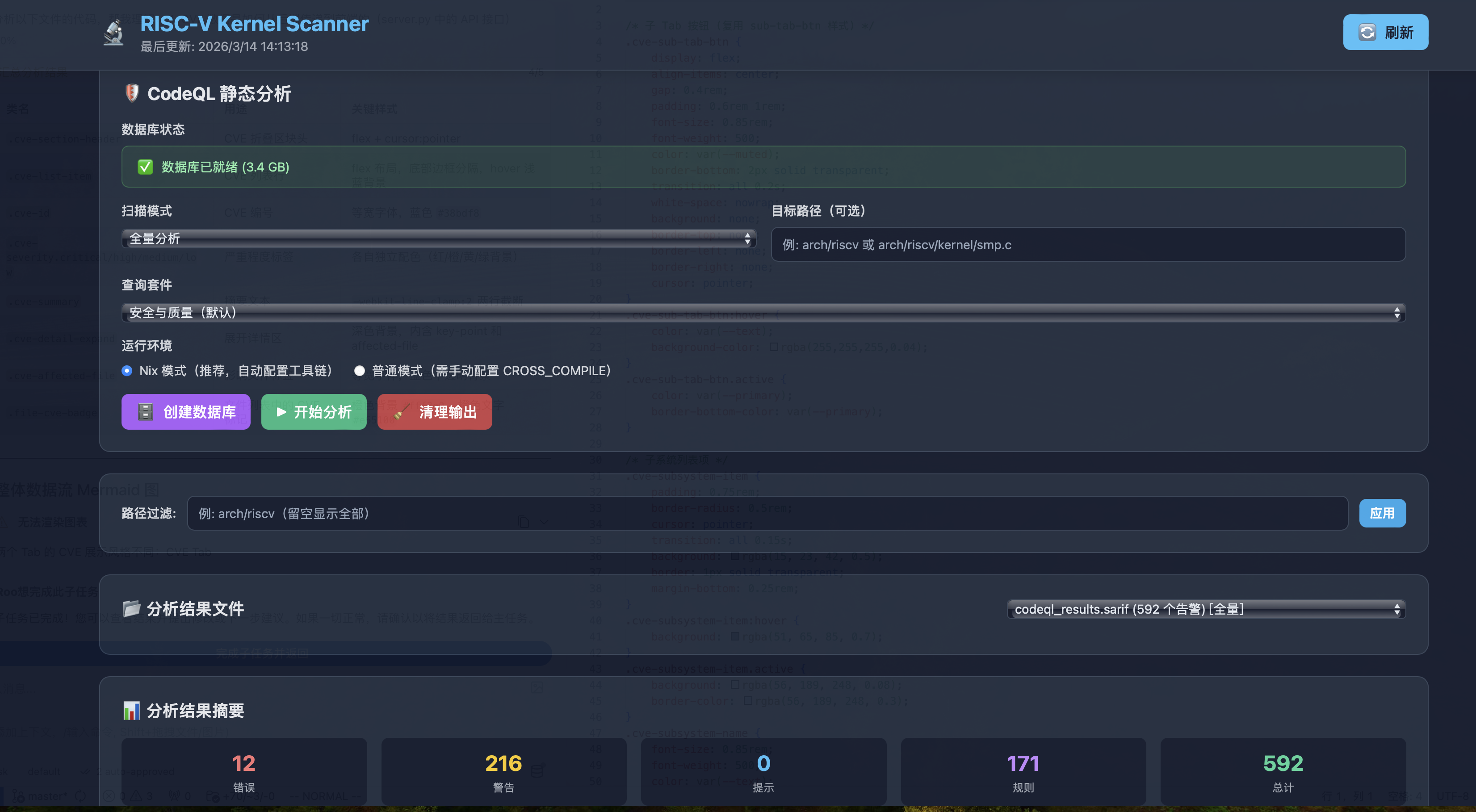Open the 扫描模式 全量分析 dropdown
Image resolution: width=1476 pixels, height=812 pixels.
click(x=438, y=239)
